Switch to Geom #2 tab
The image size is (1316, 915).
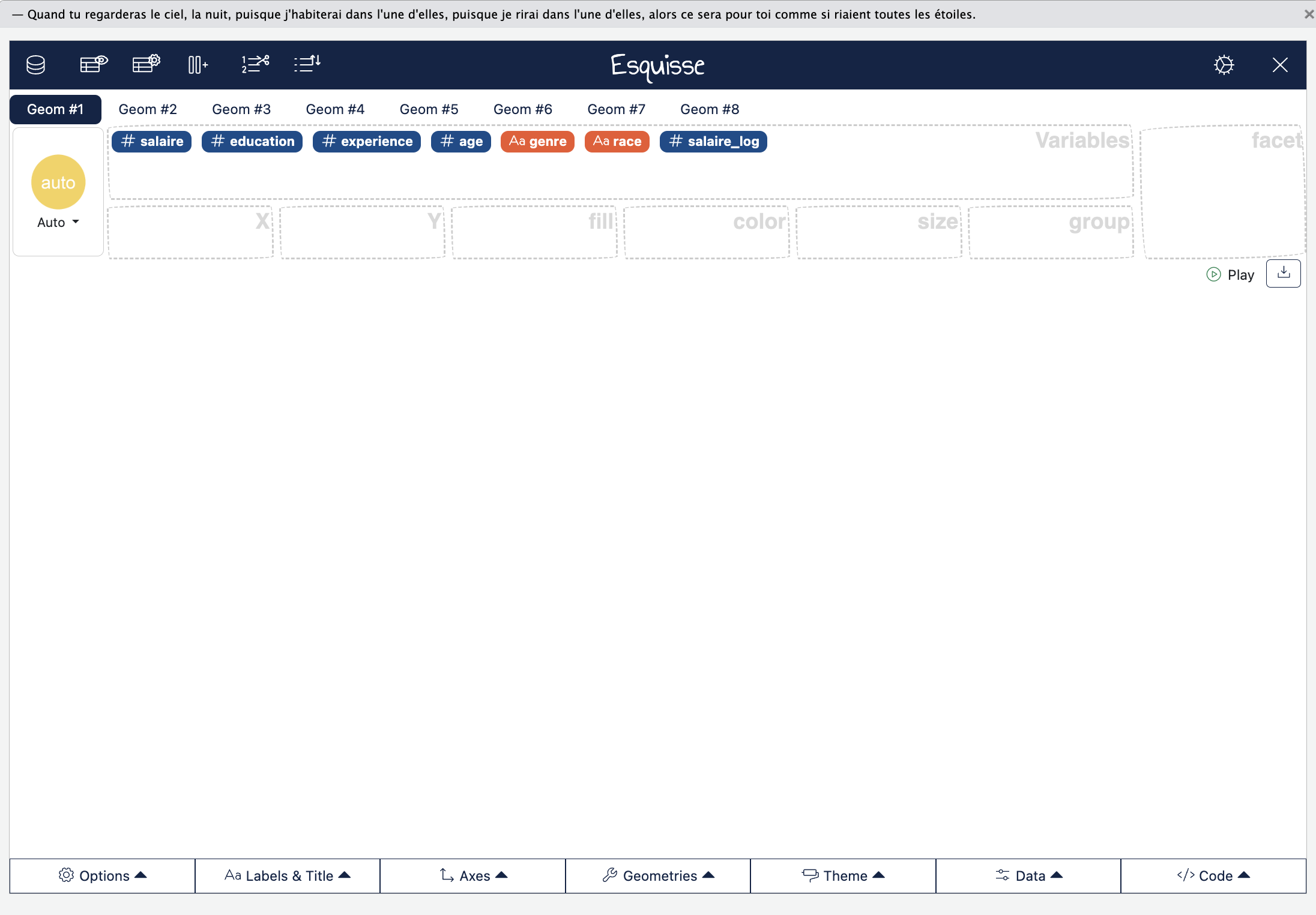tap(148, 109)
